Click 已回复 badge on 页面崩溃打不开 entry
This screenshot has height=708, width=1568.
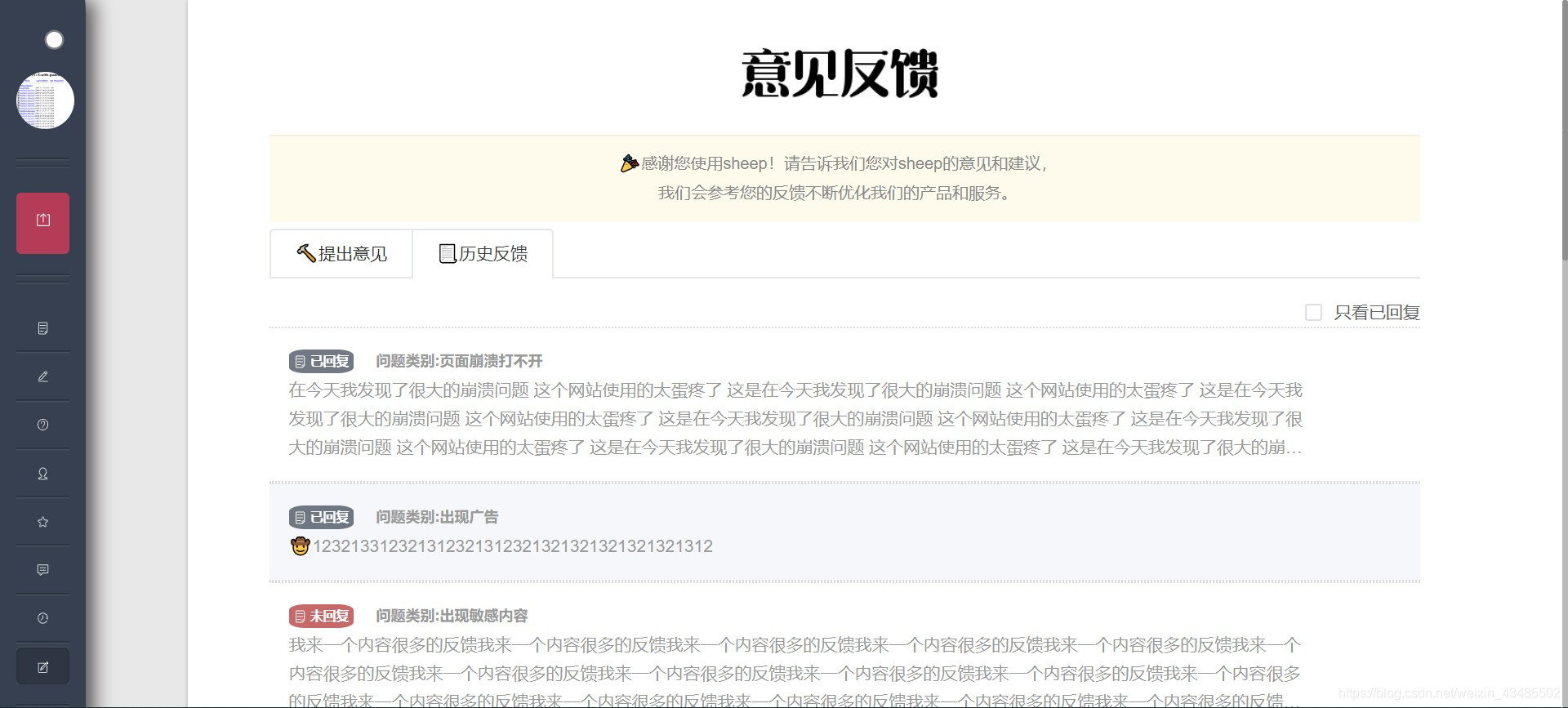pyautogui.click(x=321, y=361)
